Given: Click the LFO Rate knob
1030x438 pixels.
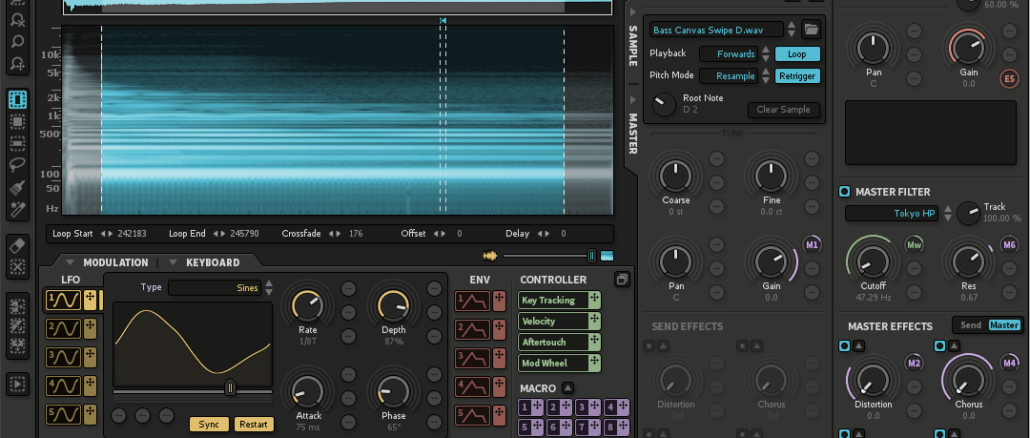Looking at the screenshot, I should (x=307, y=306).
